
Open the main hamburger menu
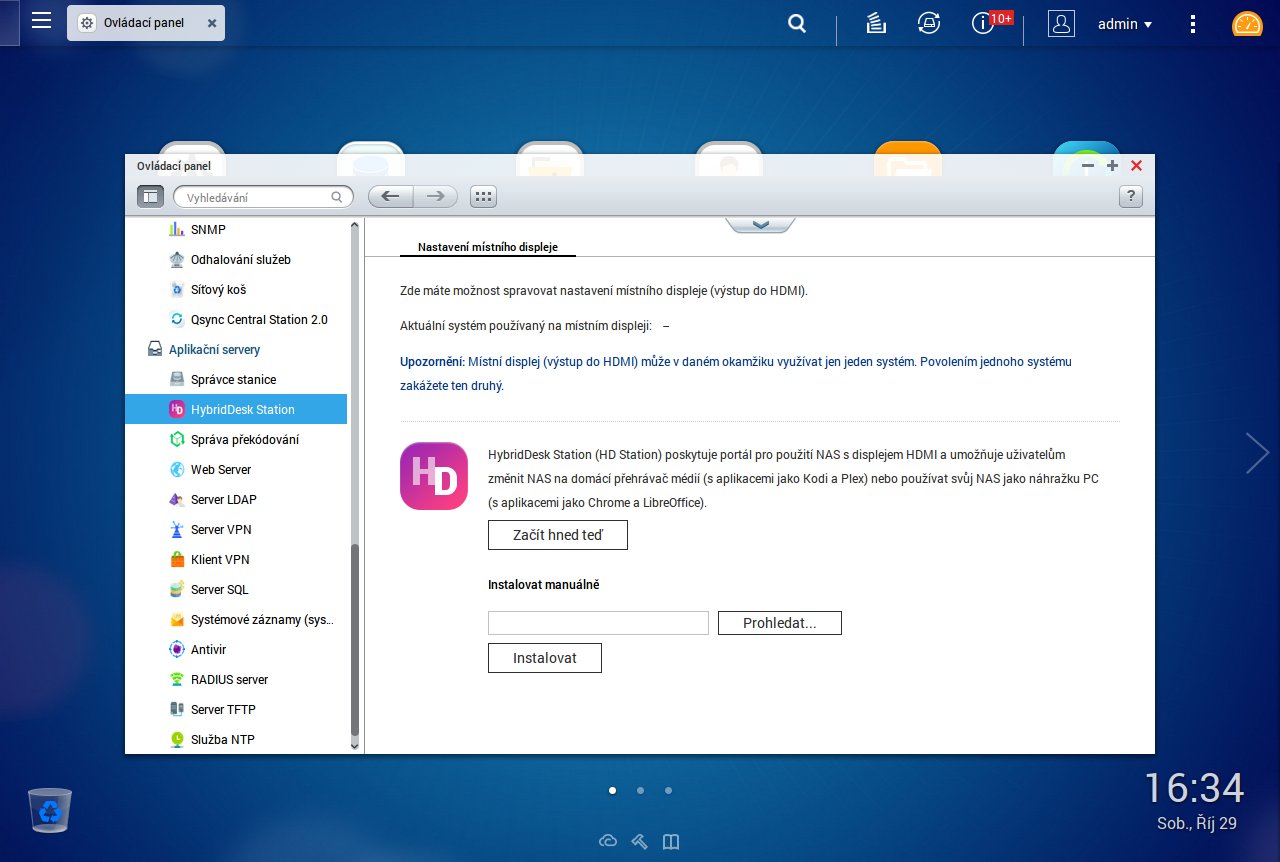coord(41,21)
